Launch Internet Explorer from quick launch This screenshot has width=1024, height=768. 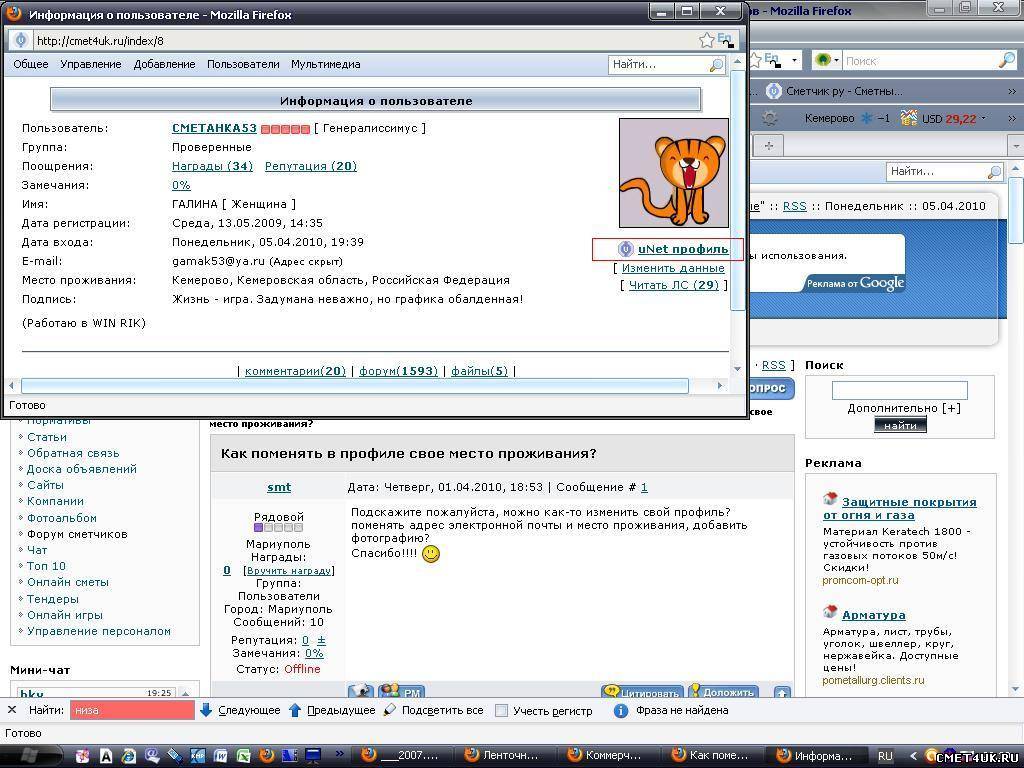pyautogui.click(x=129, y=756)
